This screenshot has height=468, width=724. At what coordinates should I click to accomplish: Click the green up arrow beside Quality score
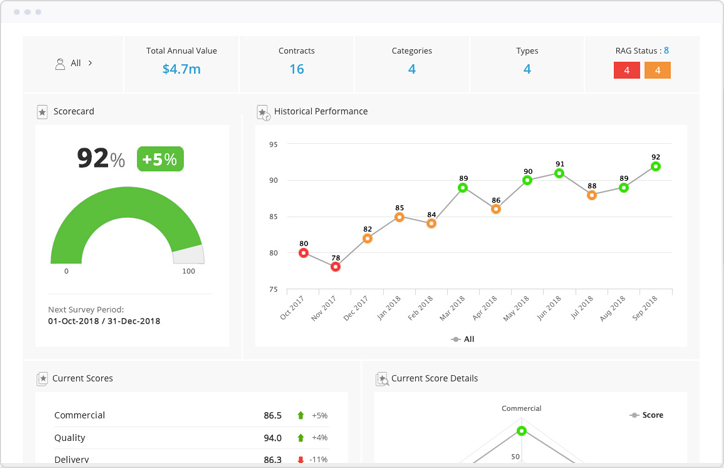pyautogui.click(x=300, y=438)
